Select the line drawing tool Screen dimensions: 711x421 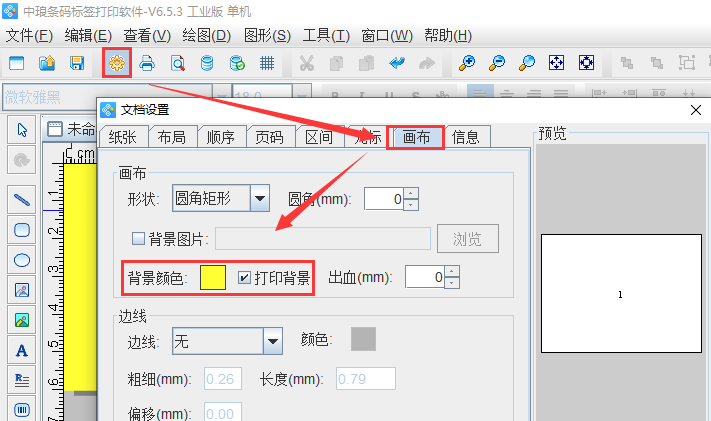22,200
